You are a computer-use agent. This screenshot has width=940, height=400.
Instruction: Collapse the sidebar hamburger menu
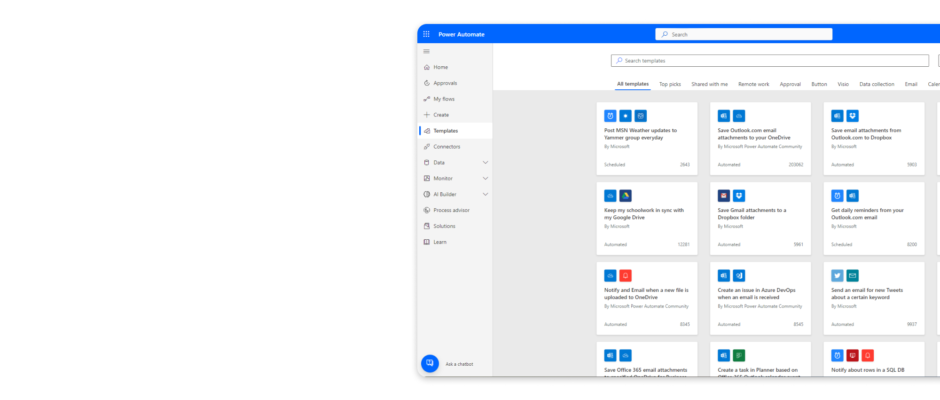coord(426,52)
